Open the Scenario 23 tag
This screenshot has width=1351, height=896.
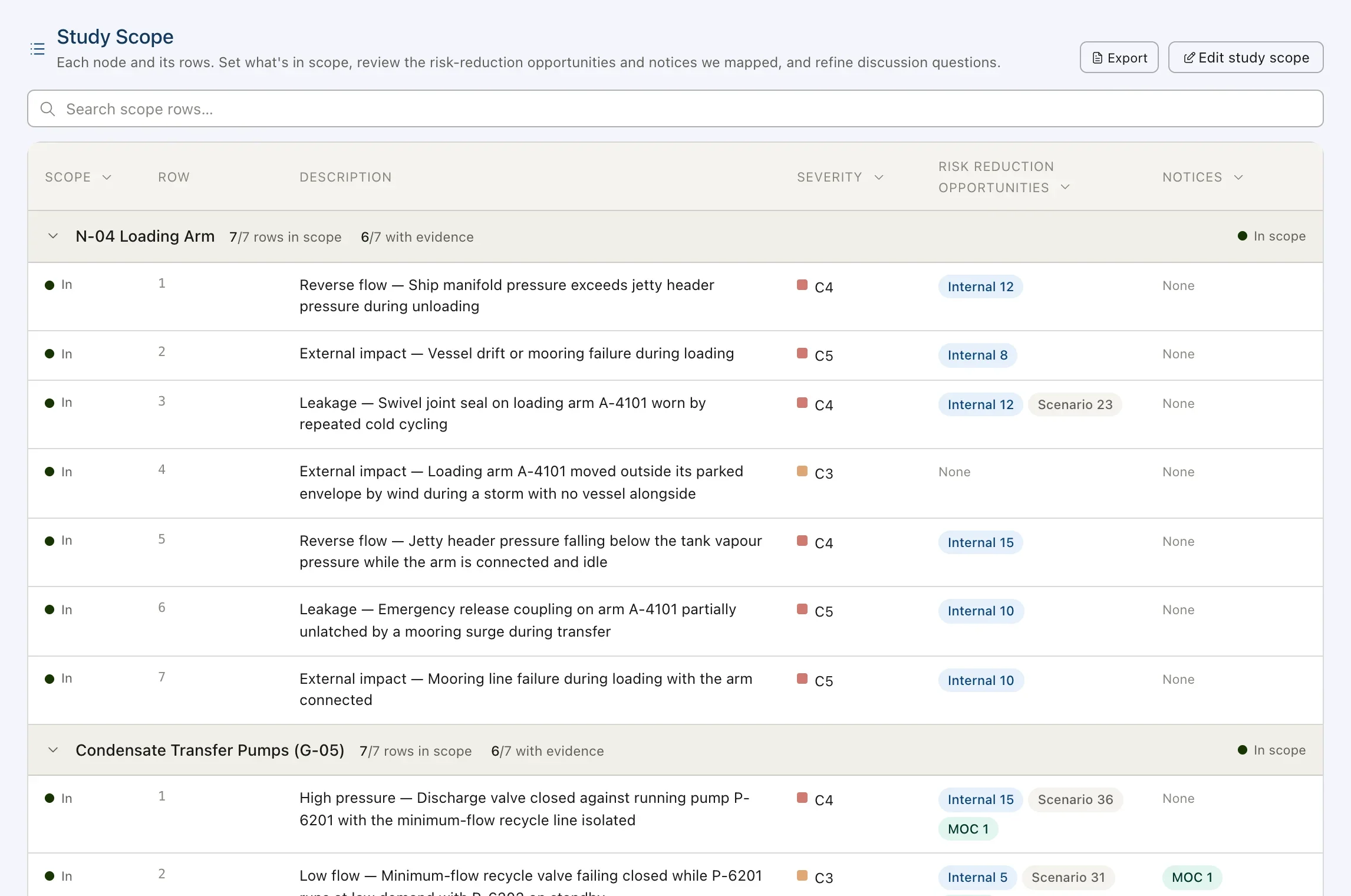[x=1075, y=405]
